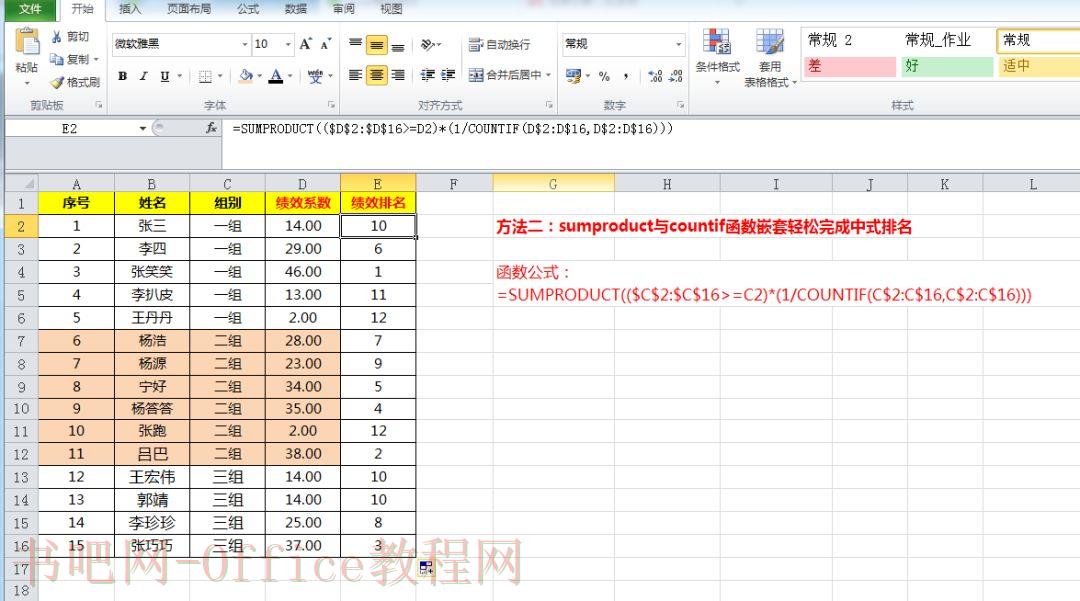
Task: Click the Name Box showing E2
Action: click(70, 129)
